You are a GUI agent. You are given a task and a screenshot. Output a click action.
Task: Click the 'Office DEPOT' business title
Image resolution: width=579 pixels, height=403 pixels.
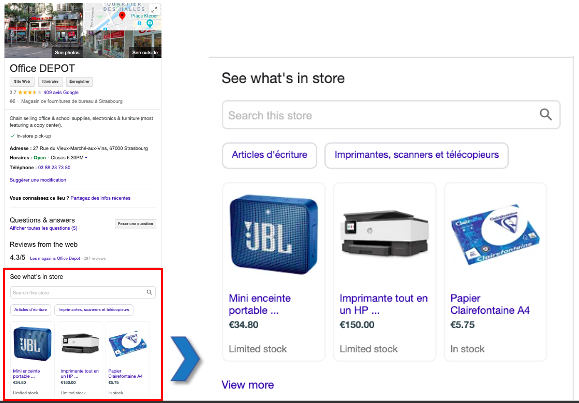click(42, 68)
